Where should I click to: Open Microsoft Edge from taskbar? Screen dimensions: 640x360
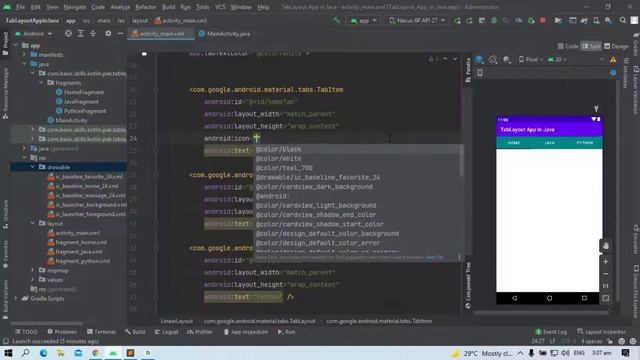click(43, 353)
